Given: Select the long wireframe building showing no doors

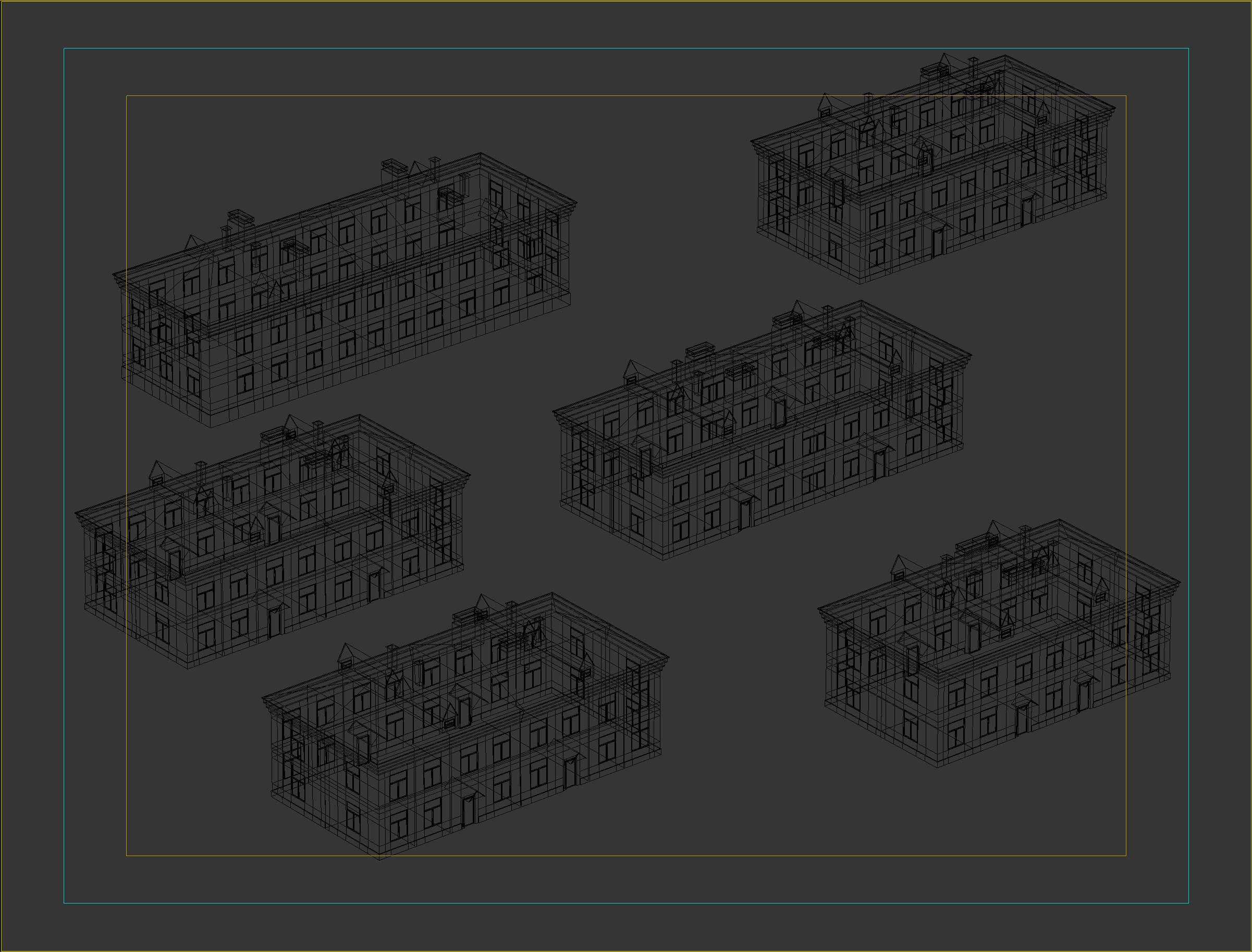Looking at the screenshot, I should tap(345, 290).
